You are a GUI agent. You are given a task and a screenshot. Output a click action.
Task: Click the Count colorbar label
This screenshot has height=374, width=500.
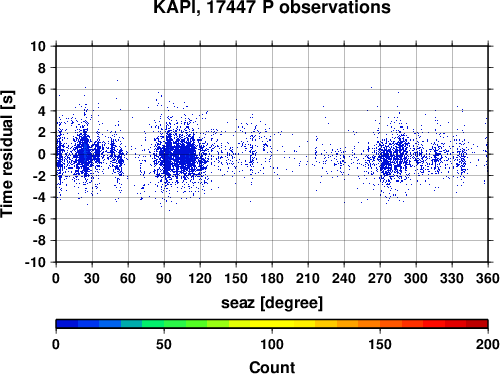(272, 367)
